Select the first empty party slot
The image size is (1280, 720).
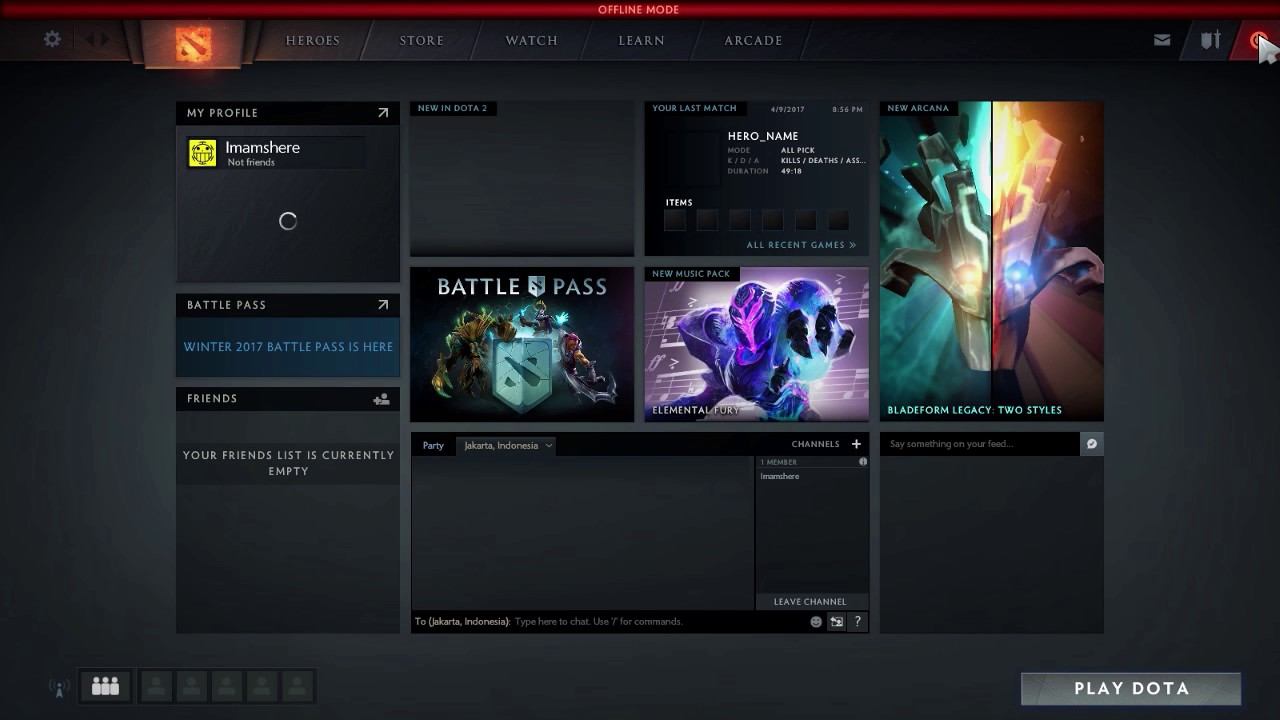[x=156, y=686]
